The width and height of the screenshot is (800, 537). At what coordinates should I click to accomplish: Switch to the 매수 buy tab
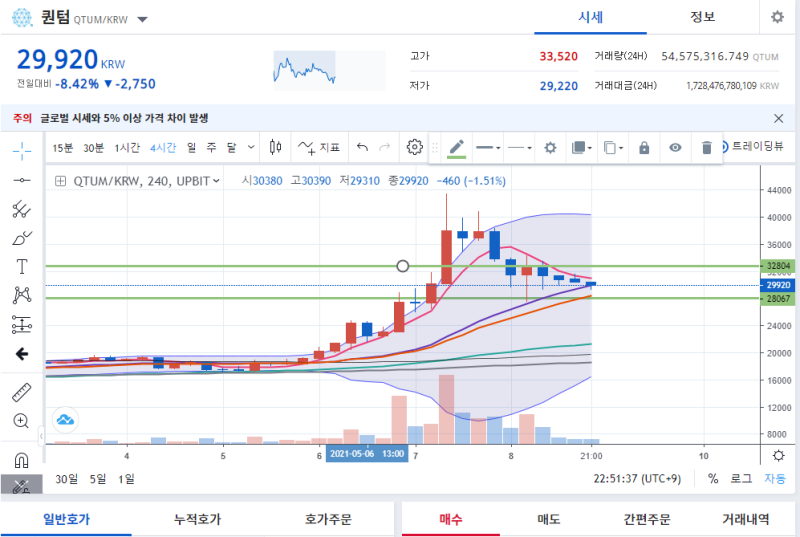point(451,519)
